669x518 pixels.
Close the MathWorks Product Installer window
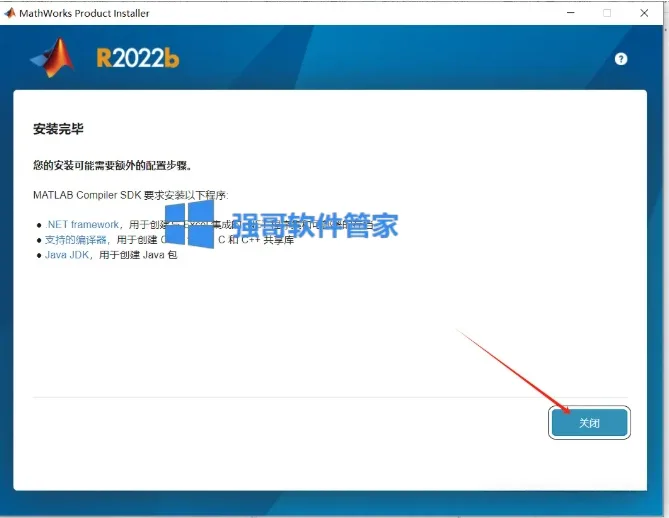[x=644, y=13]
